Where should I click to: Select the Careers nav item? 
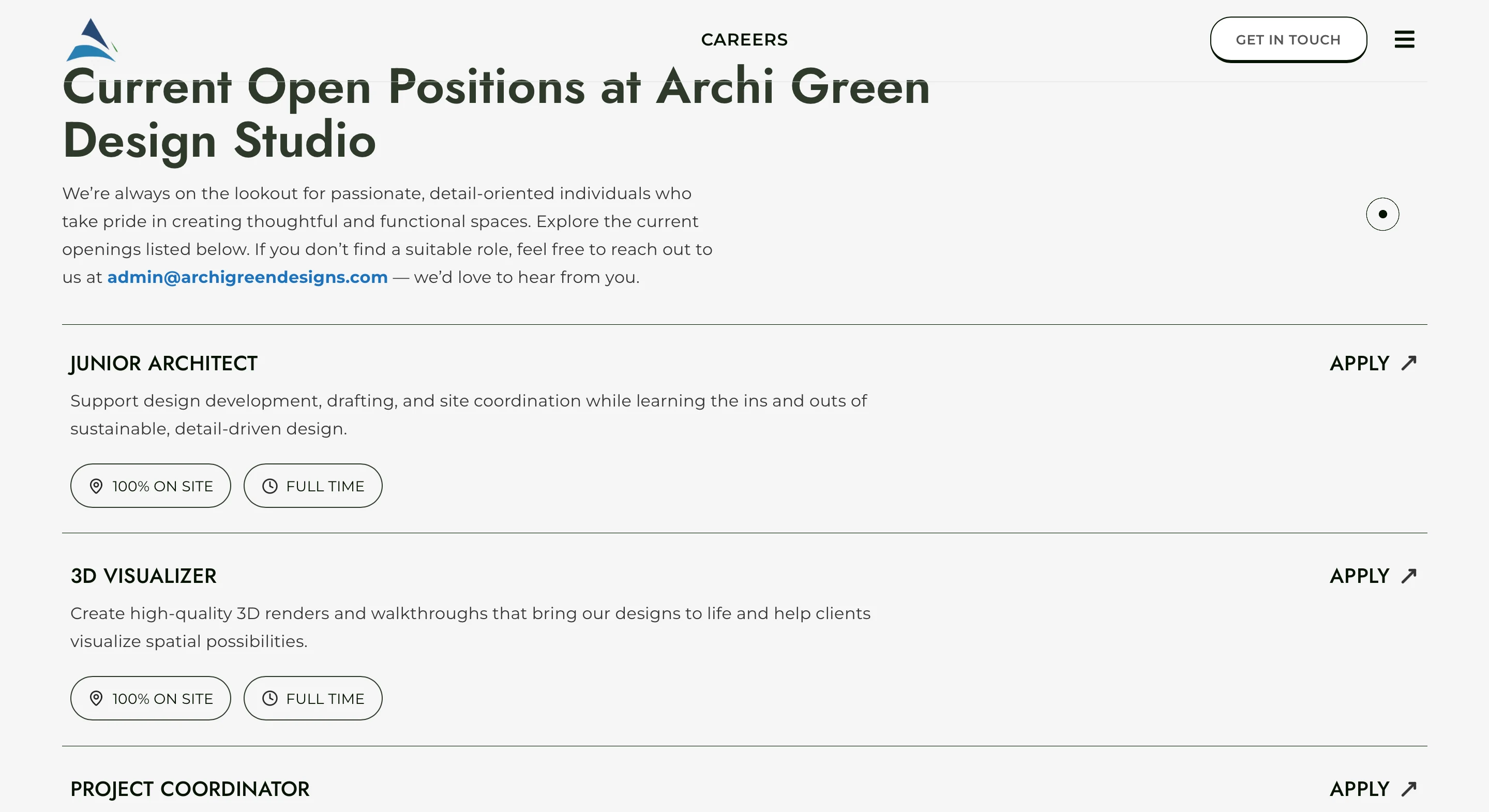[744, 39]
